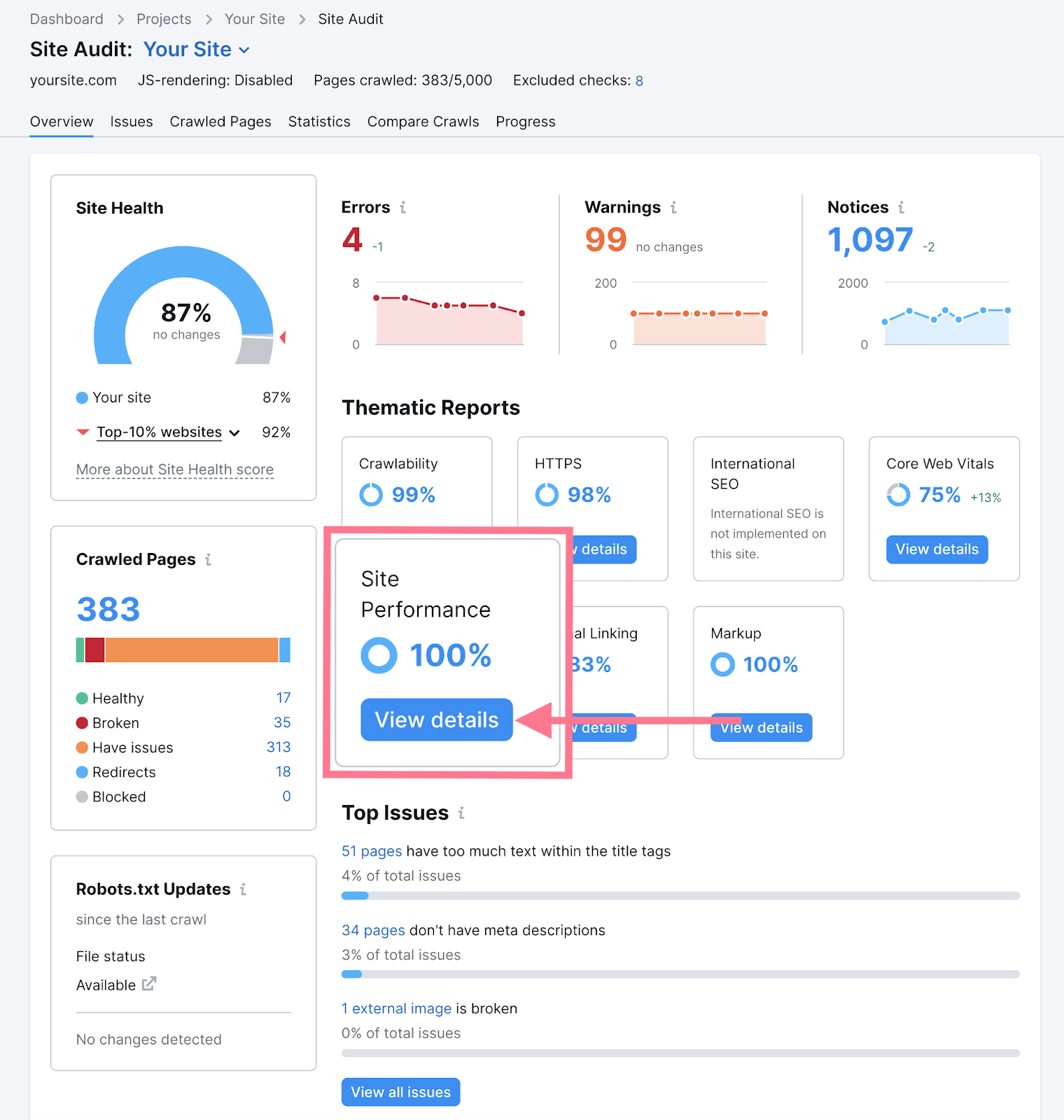This screenshot has height=1120, width=1064.
Task: Click the red triangle marker beside Top-10% websites
Action: [x=83, y=432]
